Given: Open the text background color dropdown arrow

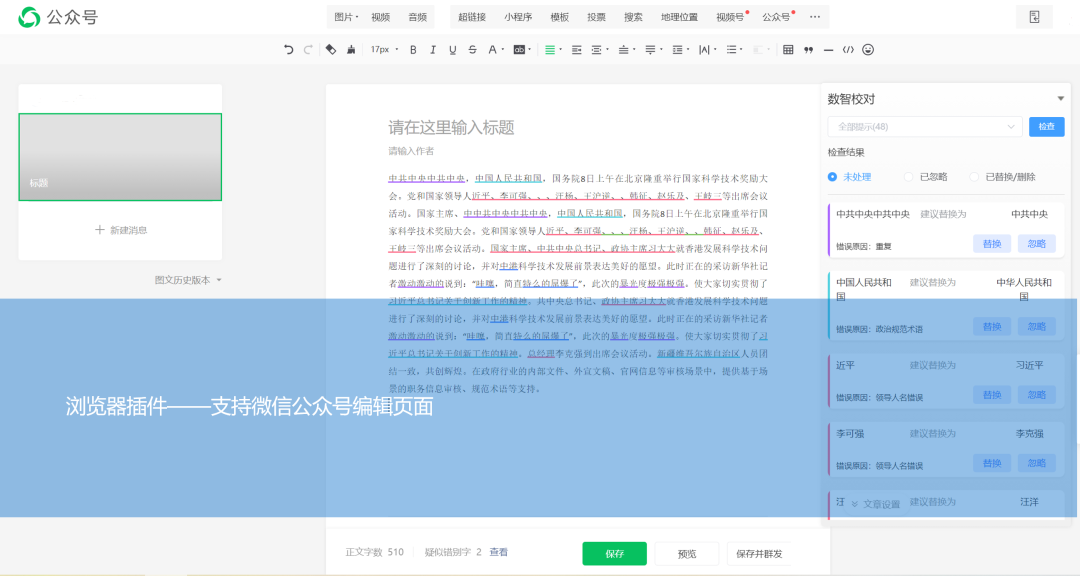Looking at the screenshot, I should (x=529, y=50).
